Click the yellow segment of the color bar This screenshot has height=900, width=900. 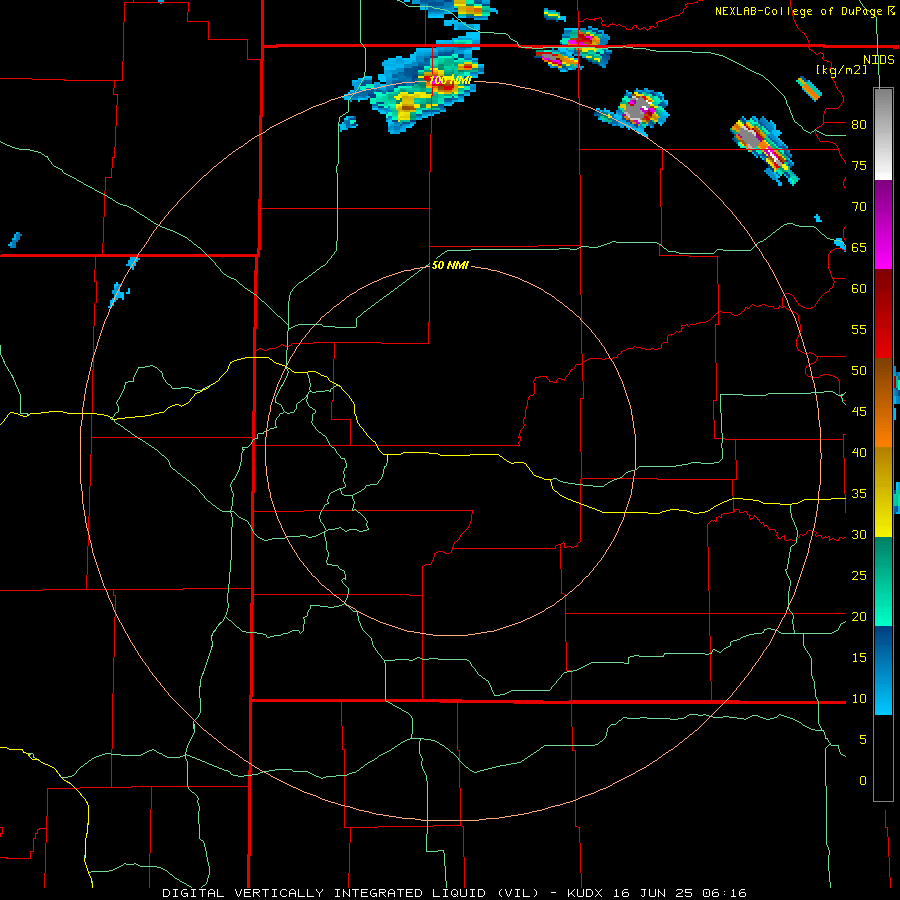point(883,491)
